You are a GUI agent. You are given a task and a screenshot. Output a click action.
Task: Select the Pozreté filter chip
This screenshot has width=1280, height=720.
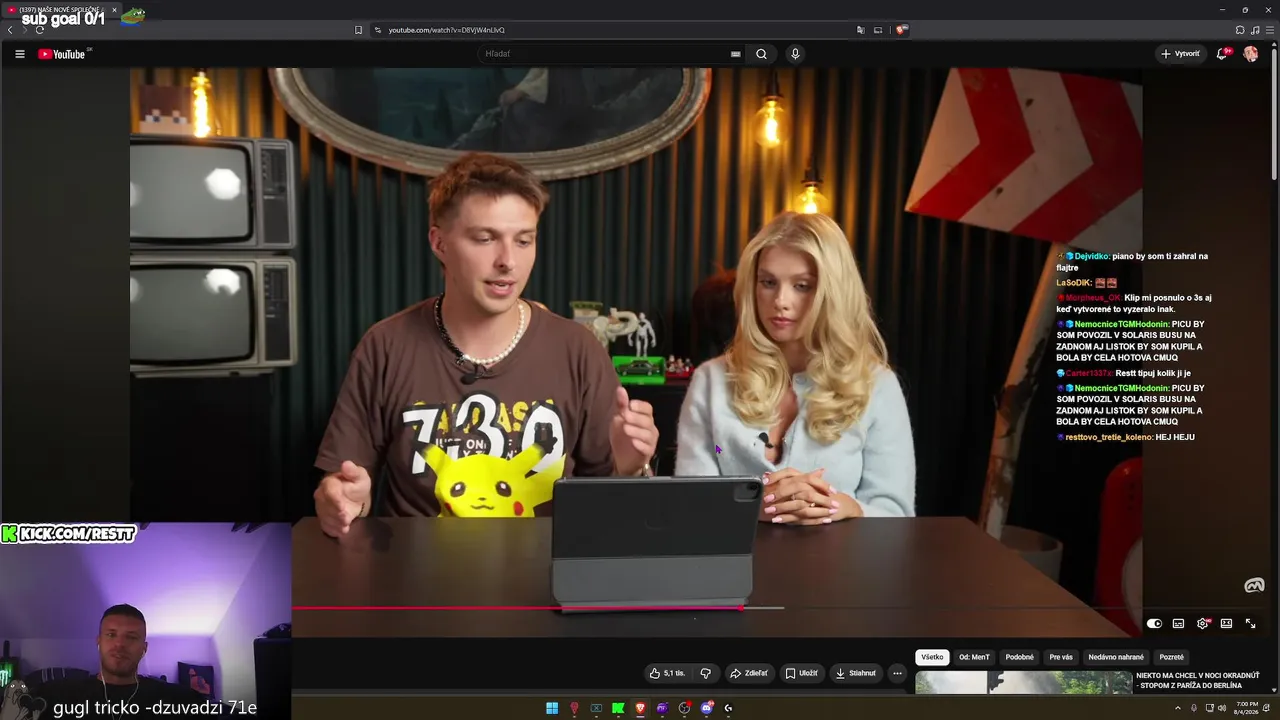(1171, 657)
